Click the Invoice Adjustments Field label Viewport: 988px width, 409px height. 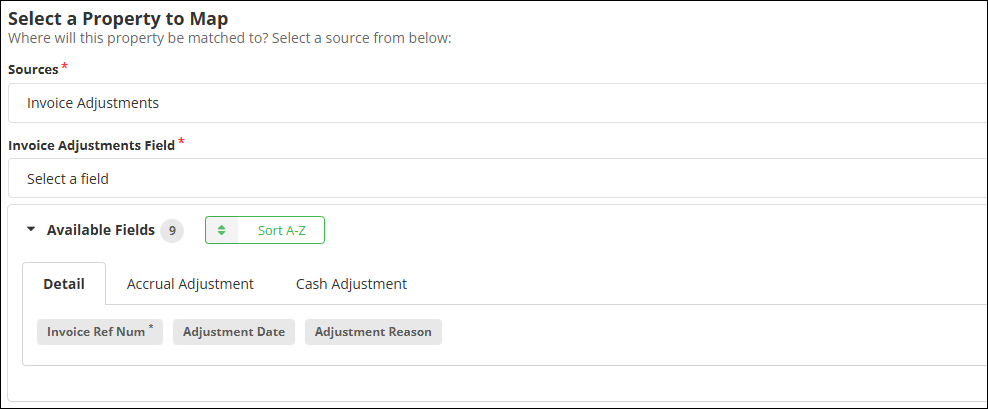[x=91, y=145]
